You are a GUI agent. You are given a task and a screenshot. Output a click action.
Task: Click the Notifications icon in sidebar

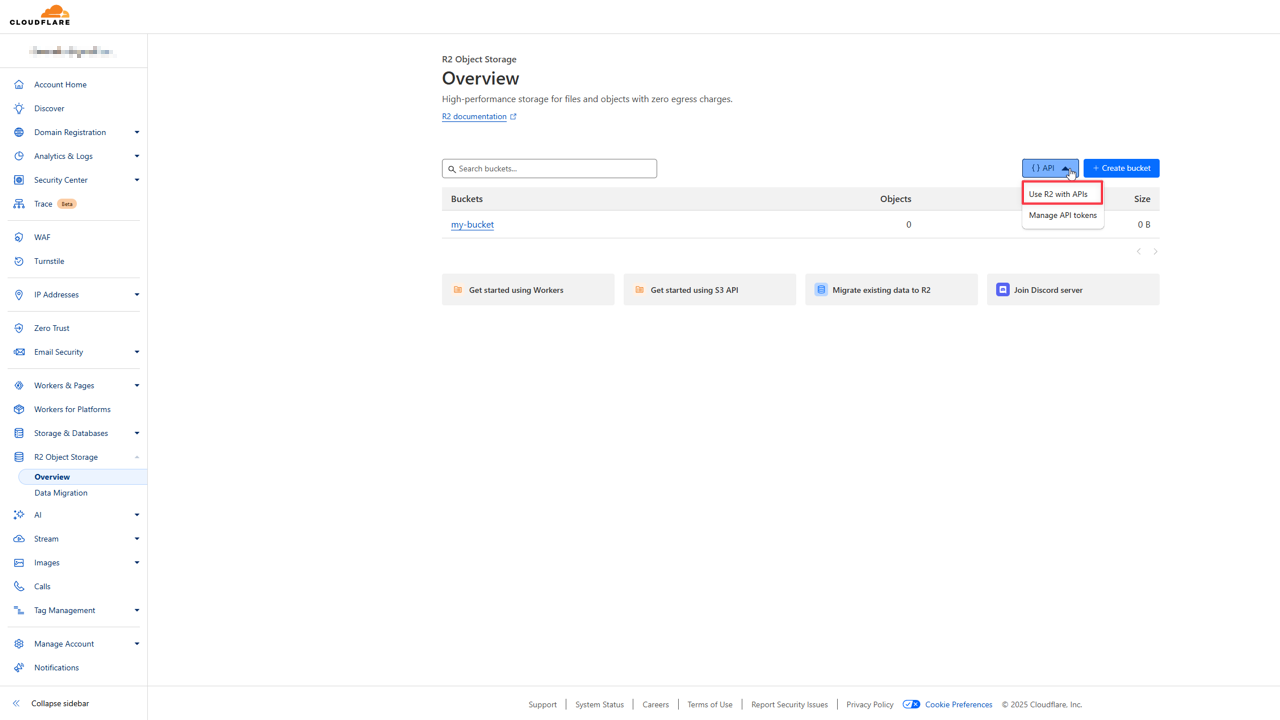pos(19,668)
